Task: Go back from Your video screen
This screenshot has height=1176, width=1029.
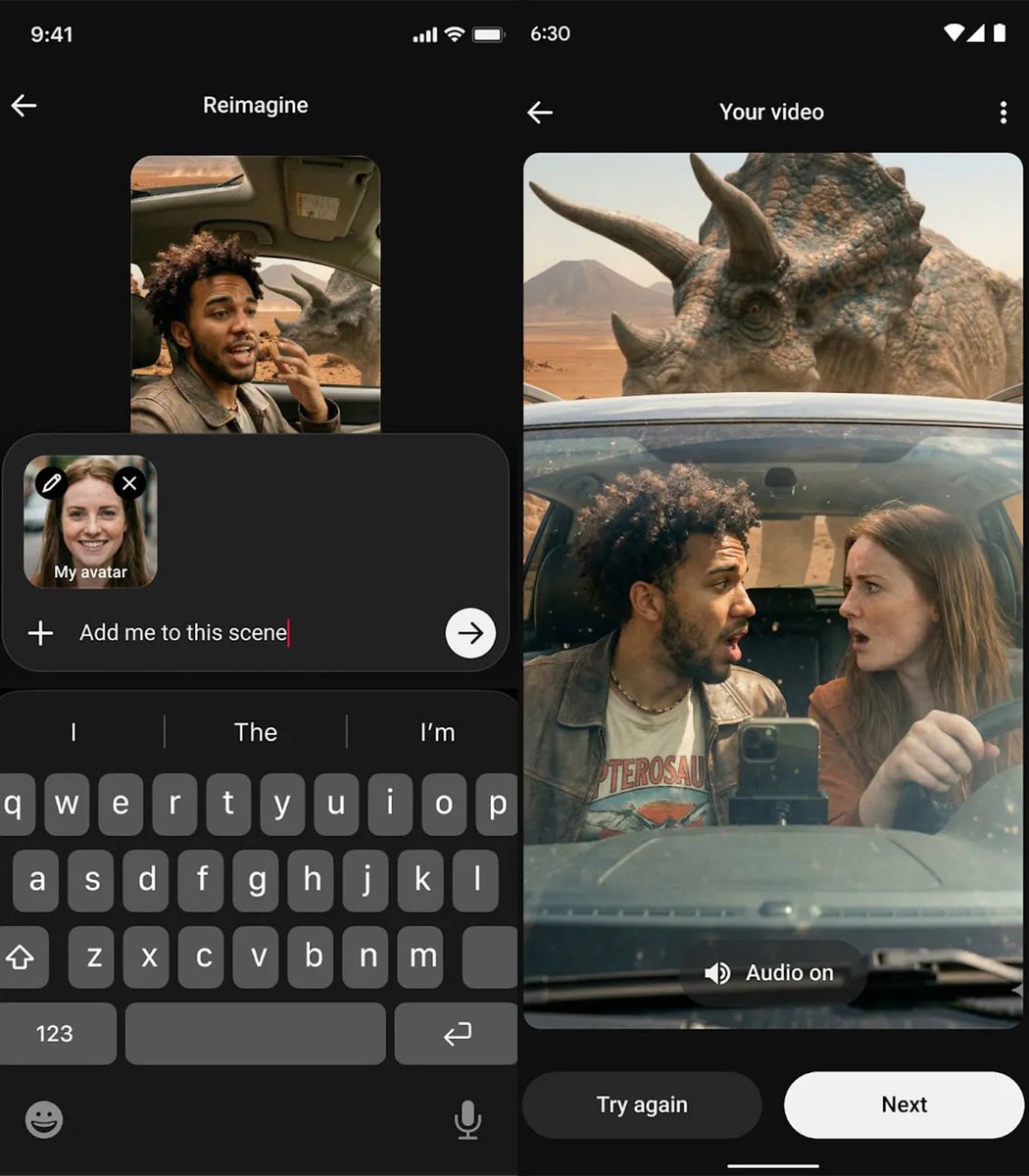Action: [x=540, y=113]
